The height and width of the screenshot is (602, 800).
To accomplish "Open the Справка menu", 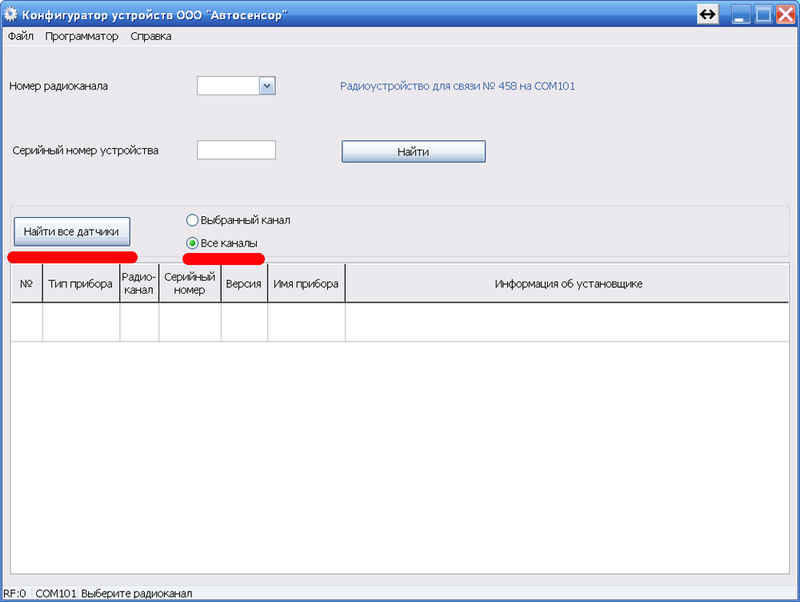I will pyautogui.click(x=151, y=36).
